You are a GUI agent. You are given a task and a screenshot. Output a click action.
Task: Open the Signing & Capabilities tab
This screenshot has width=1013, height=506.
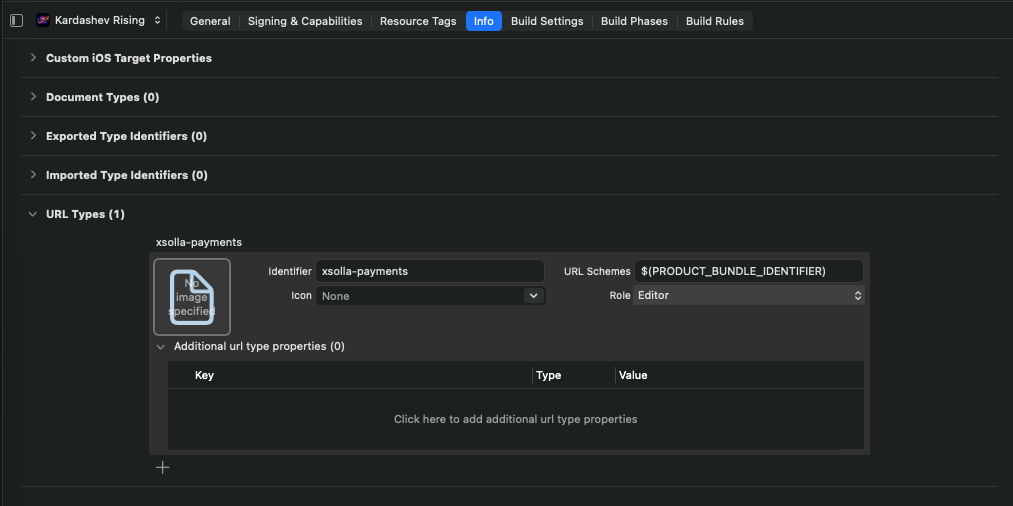coord(305,21)
